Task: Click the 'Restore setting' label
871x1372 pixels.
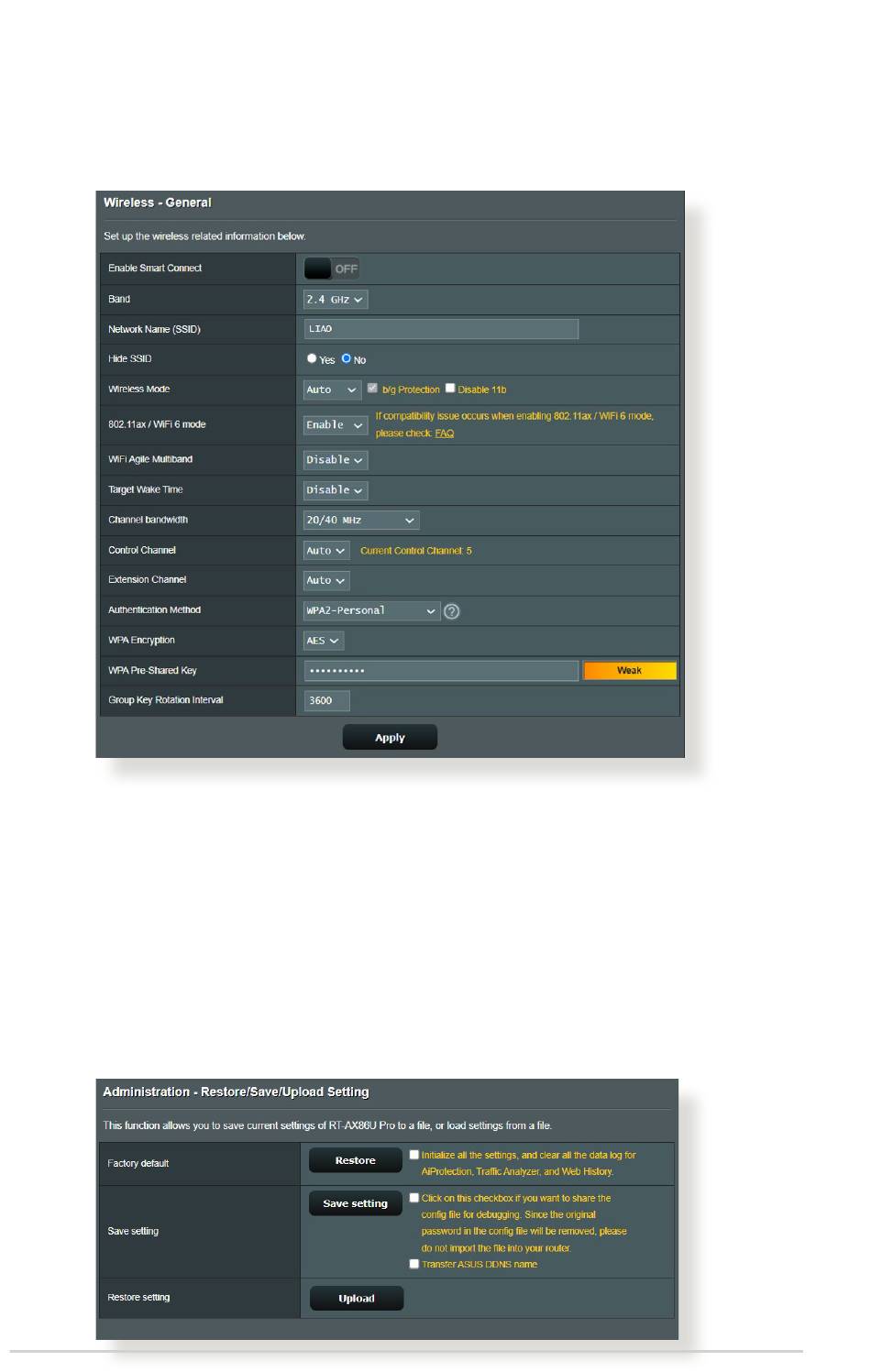Action: [138, 1297]
